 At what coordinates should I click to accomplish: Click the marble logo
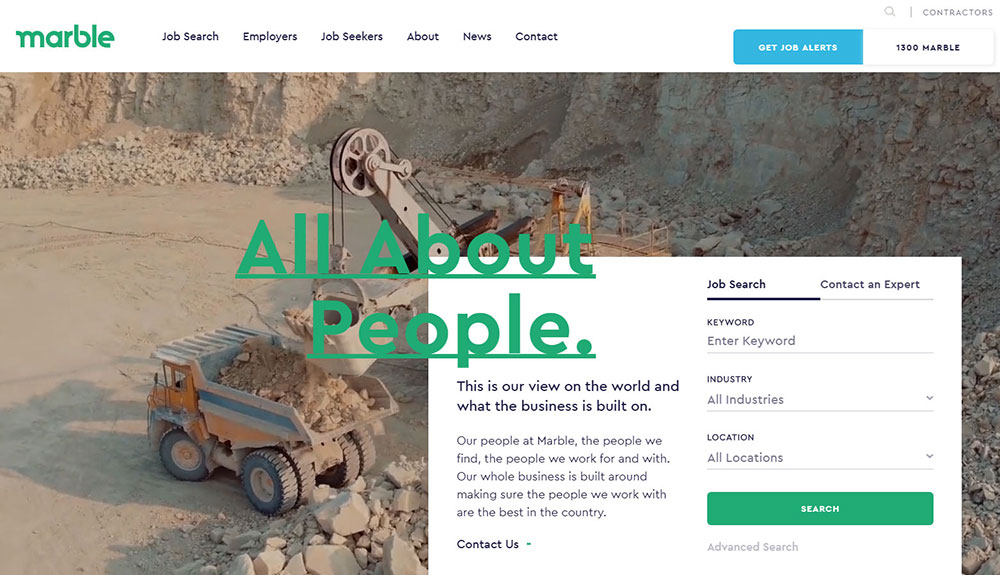(x=65, y=37)
